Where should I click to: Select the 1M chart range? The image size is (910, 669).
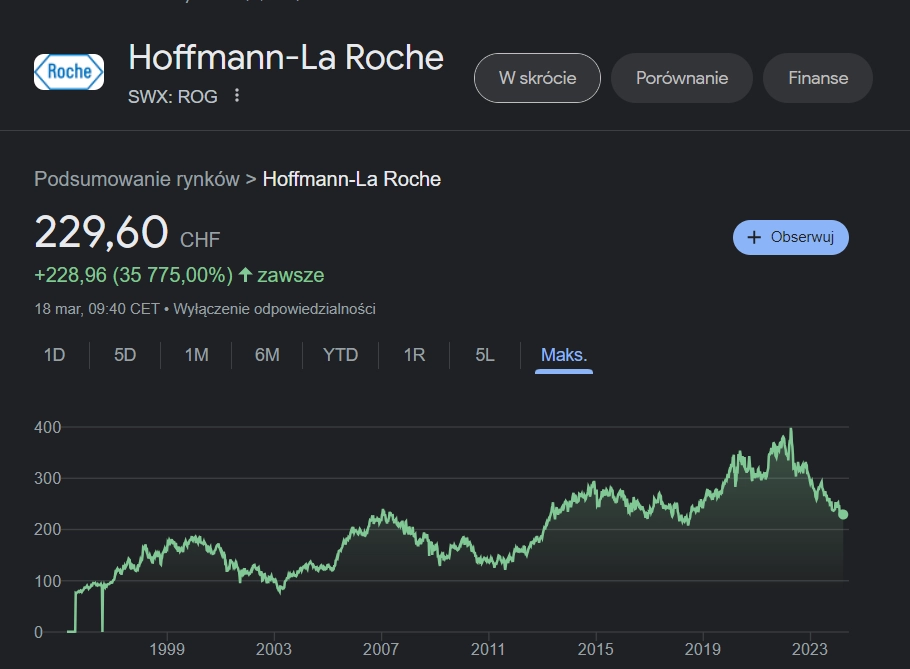[196, 355]
